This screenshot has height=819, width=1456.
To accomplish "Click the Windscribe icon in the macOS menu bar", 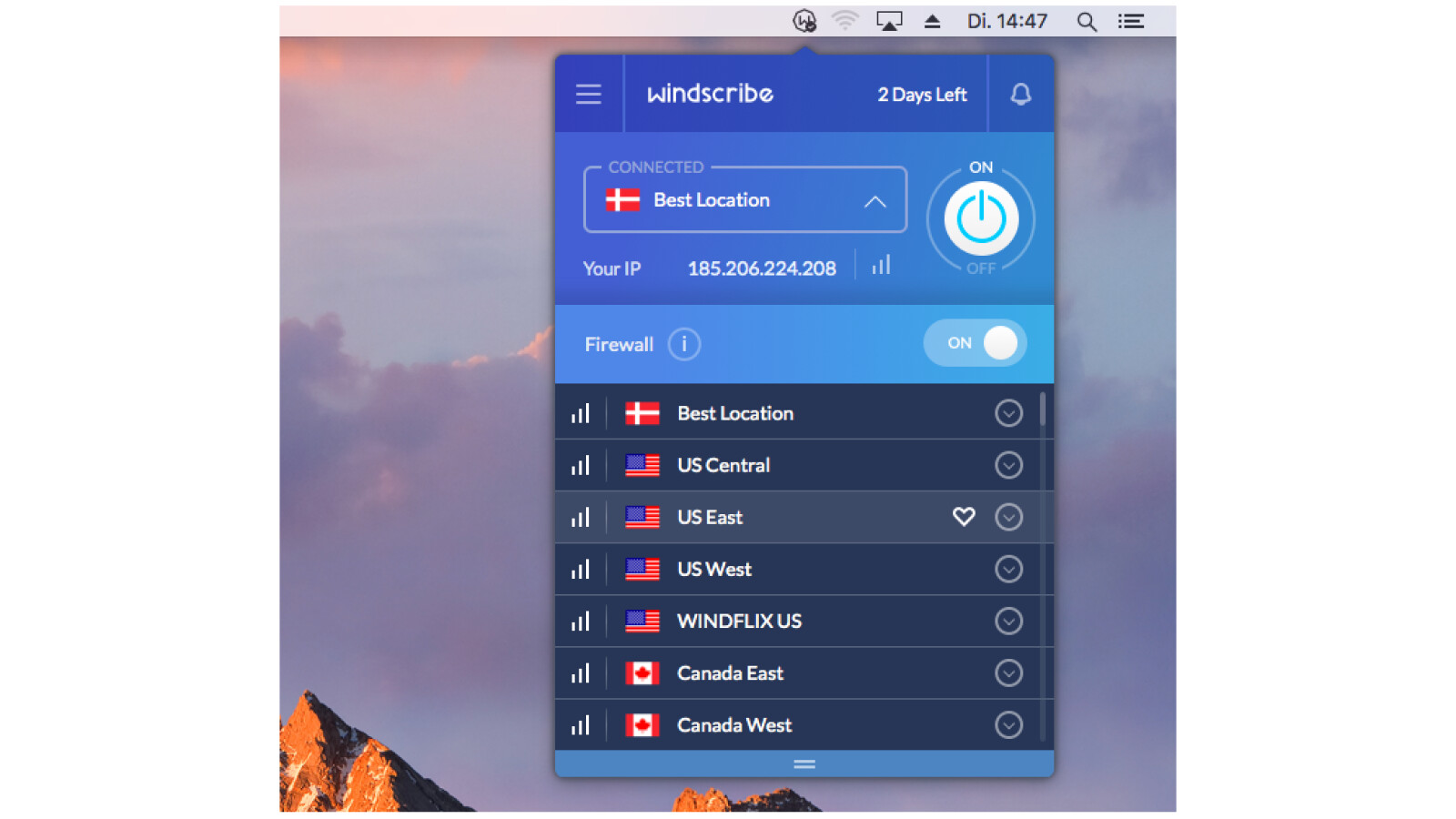I will pos(804,21).
